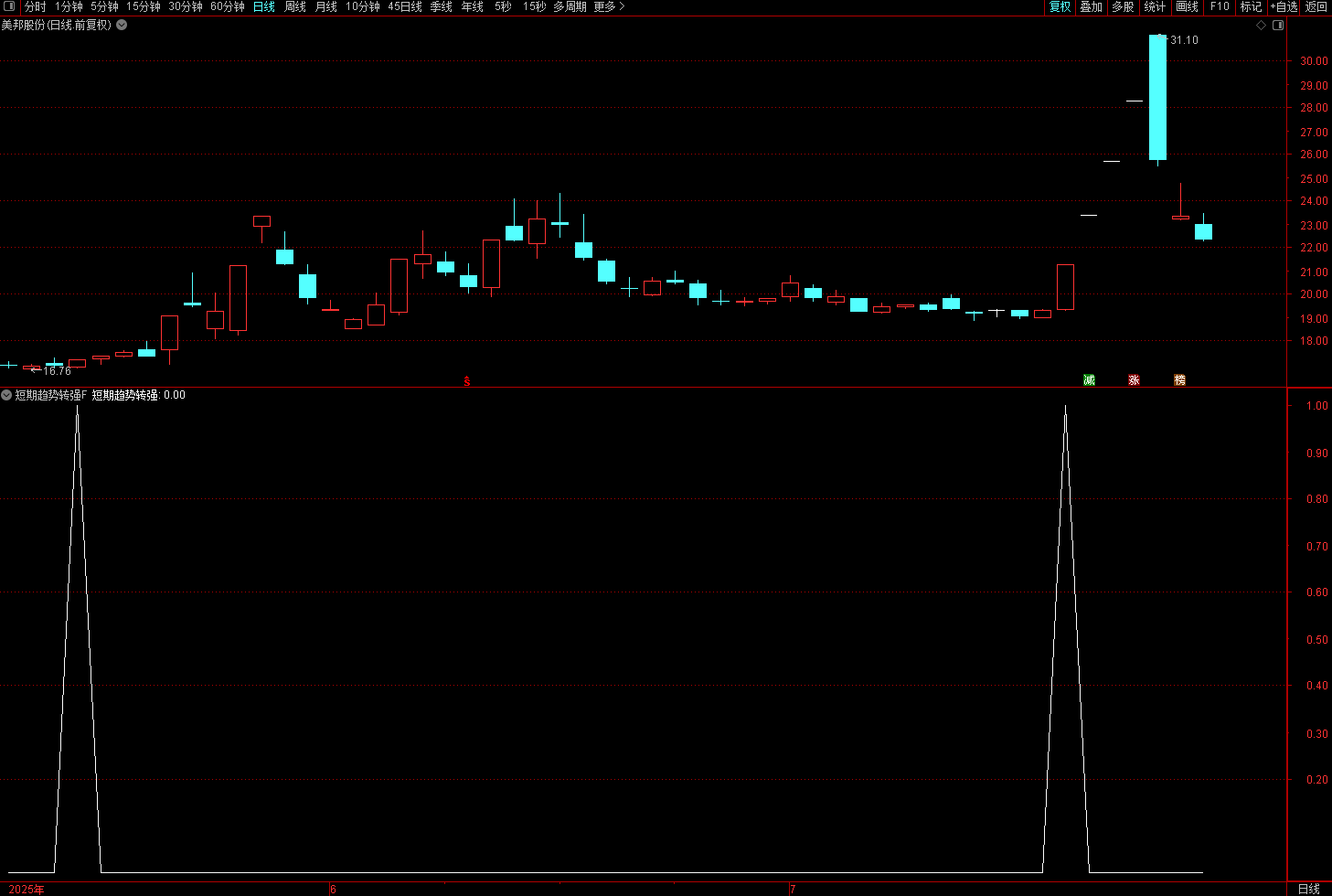
Task: Switch to 月线 monthly chart
Action: [x=326, y=6]
